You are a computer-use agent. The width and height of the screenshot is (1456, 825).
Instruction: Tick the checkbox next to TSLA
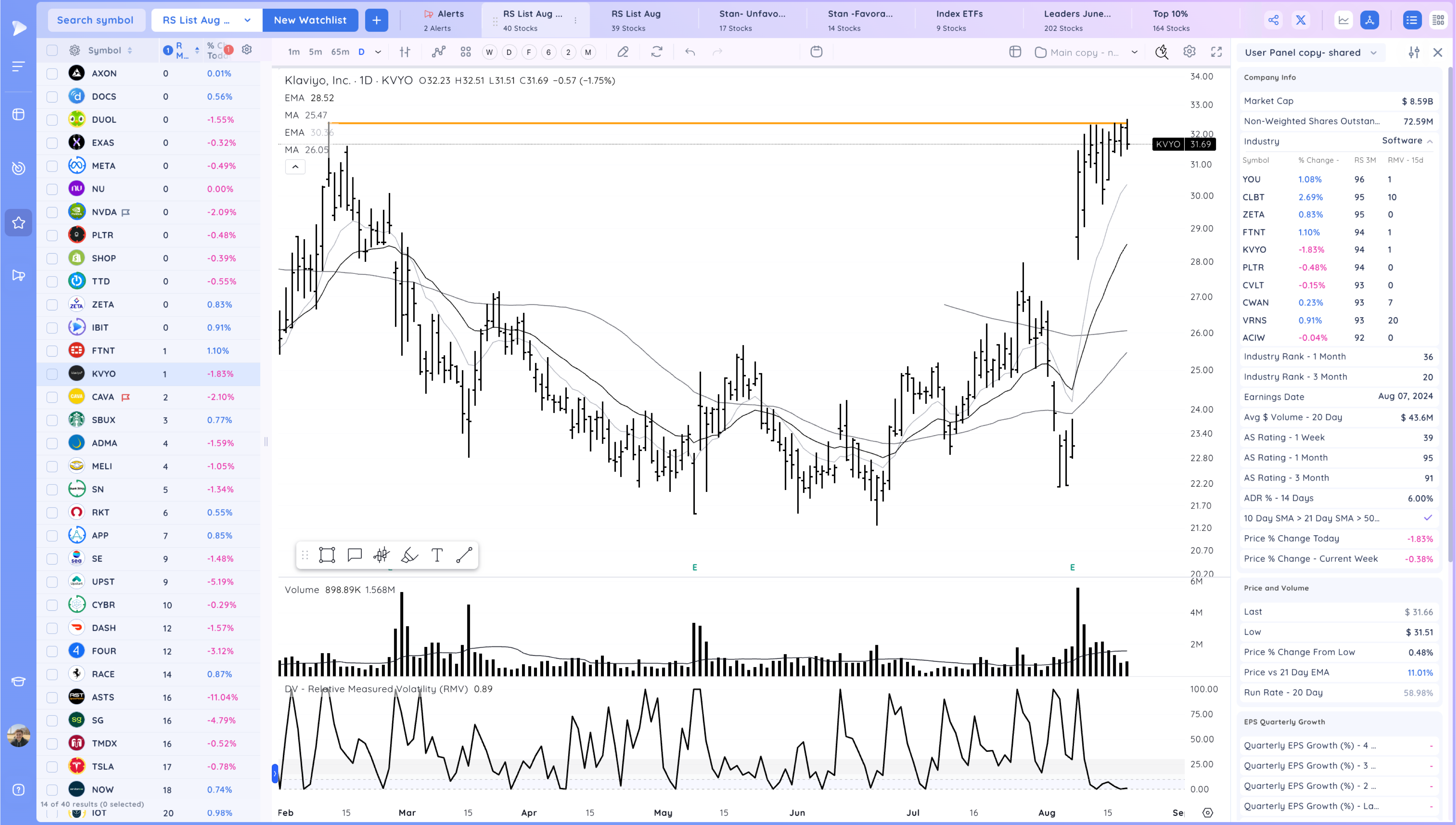point(52,767)
